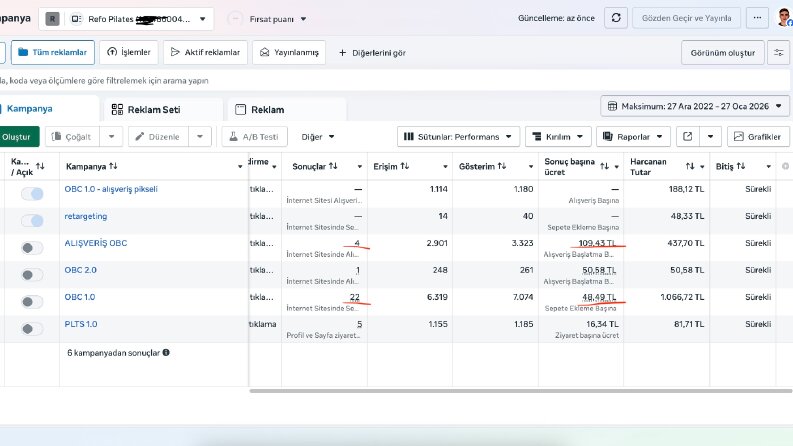Sort by Kampanya column arrows

click(113, 166)
